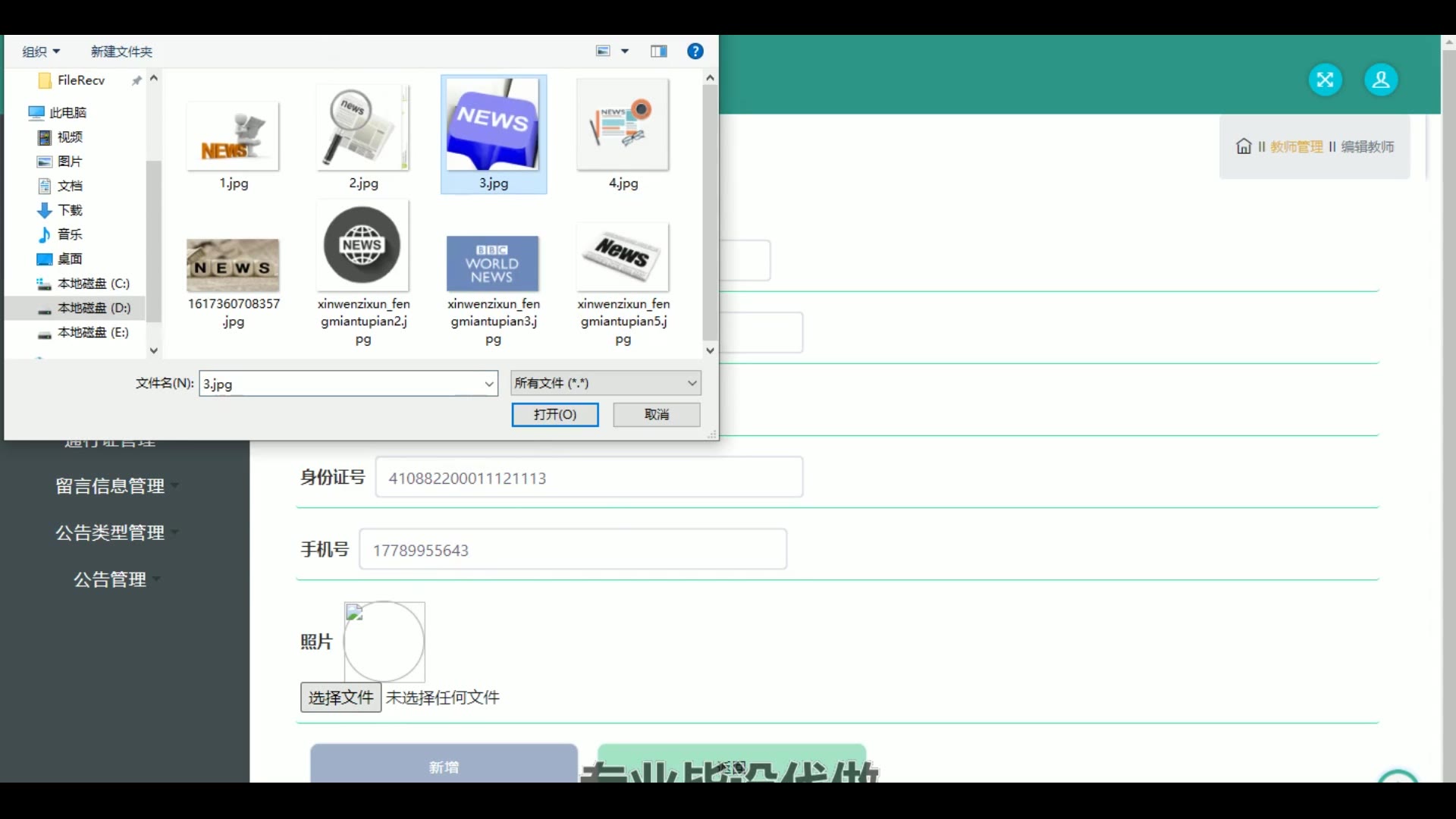Expand 公告类型管理 sidebar menu
Screen dimensions: 1456x819
click(117, 533)
